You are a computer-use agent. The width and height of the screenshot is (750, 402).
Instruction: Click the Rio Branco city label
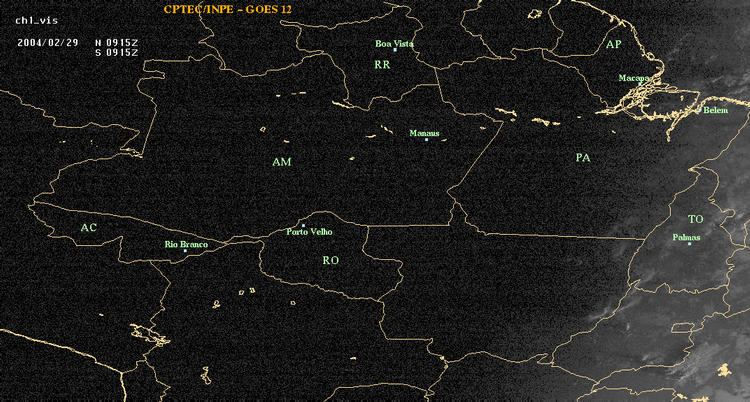tap(187, 245)
